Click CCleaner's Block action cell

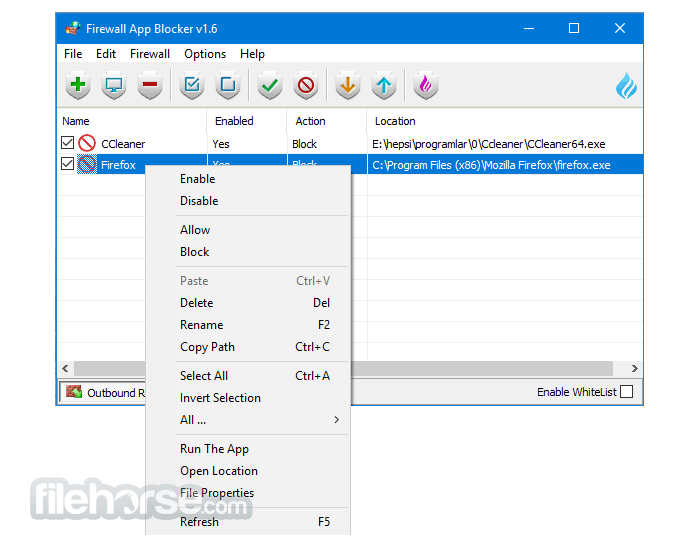(304, 144)
